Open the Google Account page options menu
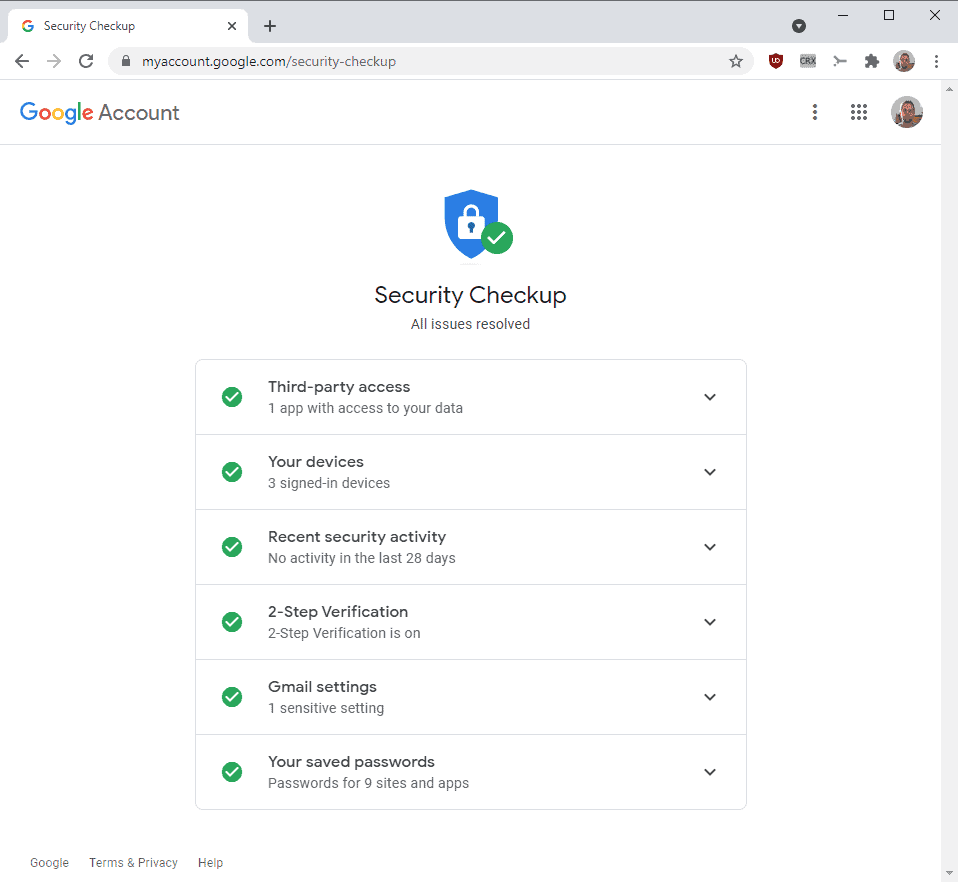Image resolution: width=958 pixels, height=882 pixels. [x=815, y=112]
